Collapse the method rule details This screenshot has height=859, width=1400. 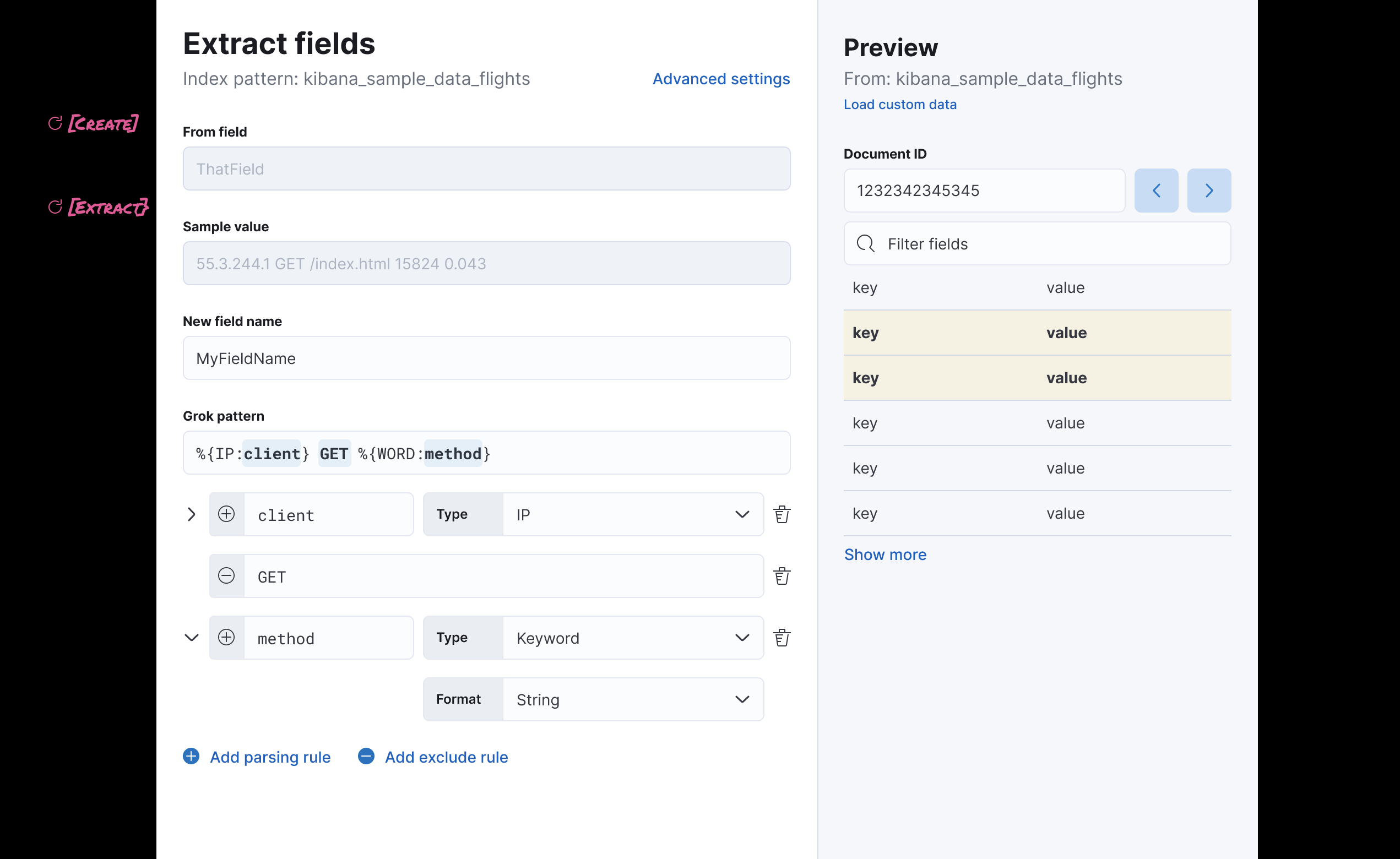pyautogui.click(x=191, y=638)
